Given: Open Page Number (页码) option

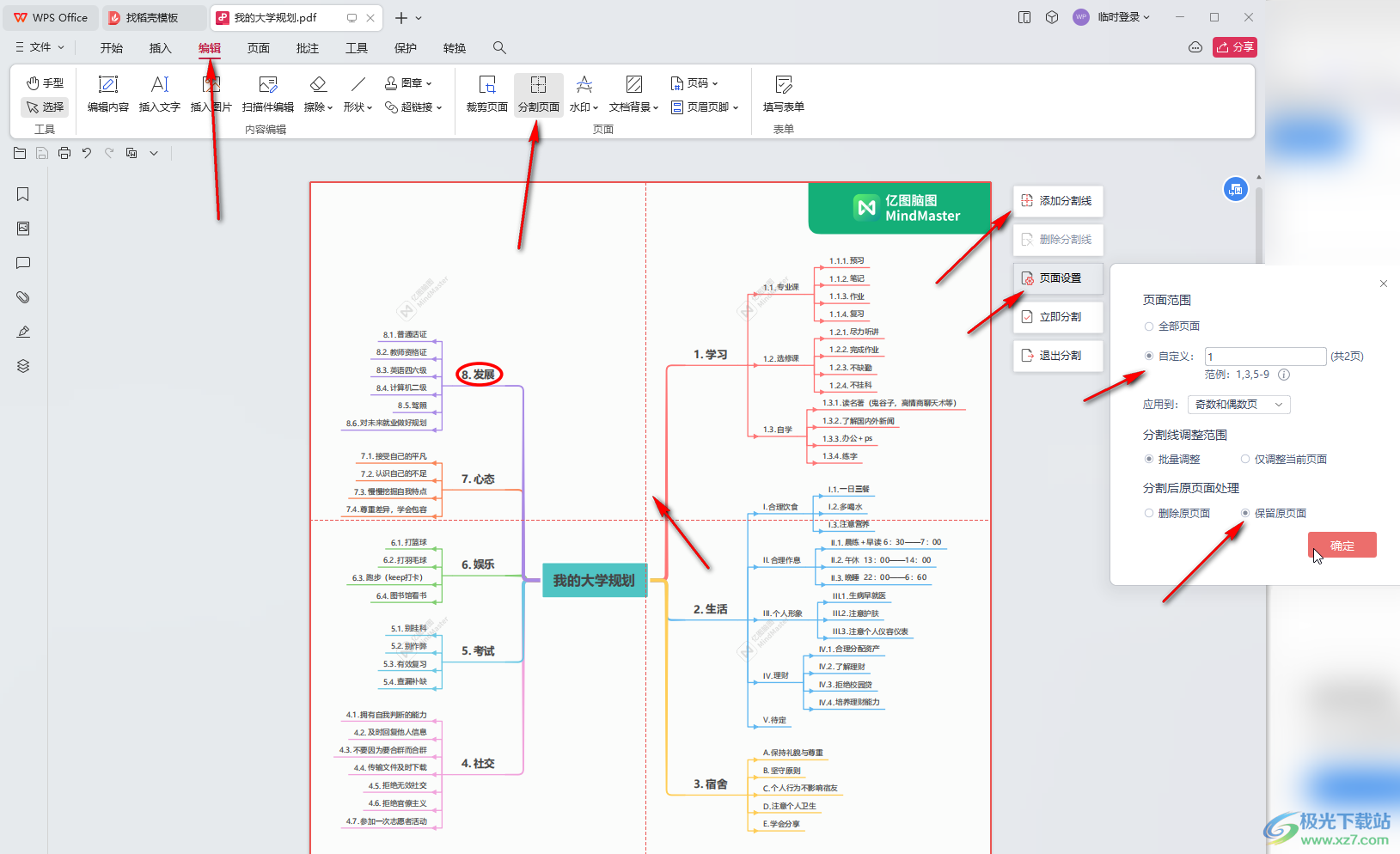Looking at the screenshot, I should click(x=694, y=83).
